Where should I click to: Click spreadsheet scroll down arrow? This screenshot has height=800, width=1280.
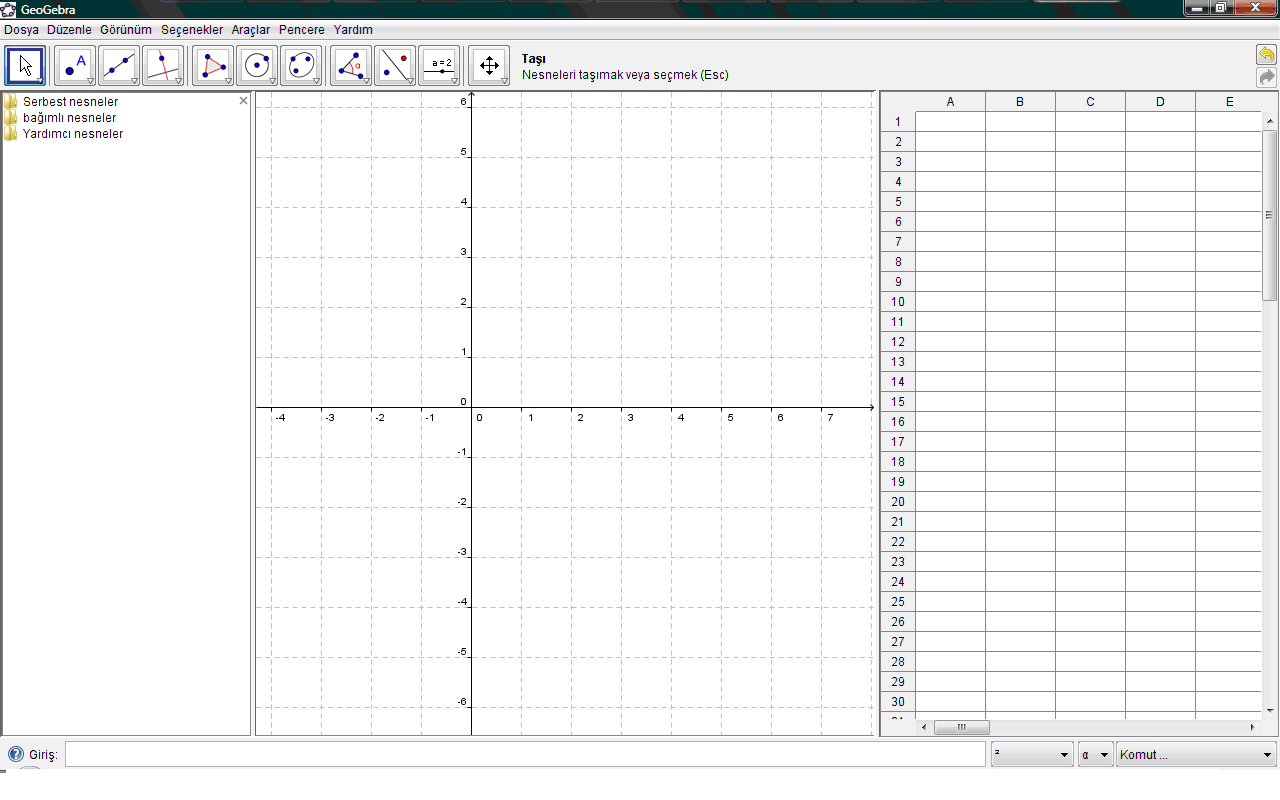pos(1270,710)
